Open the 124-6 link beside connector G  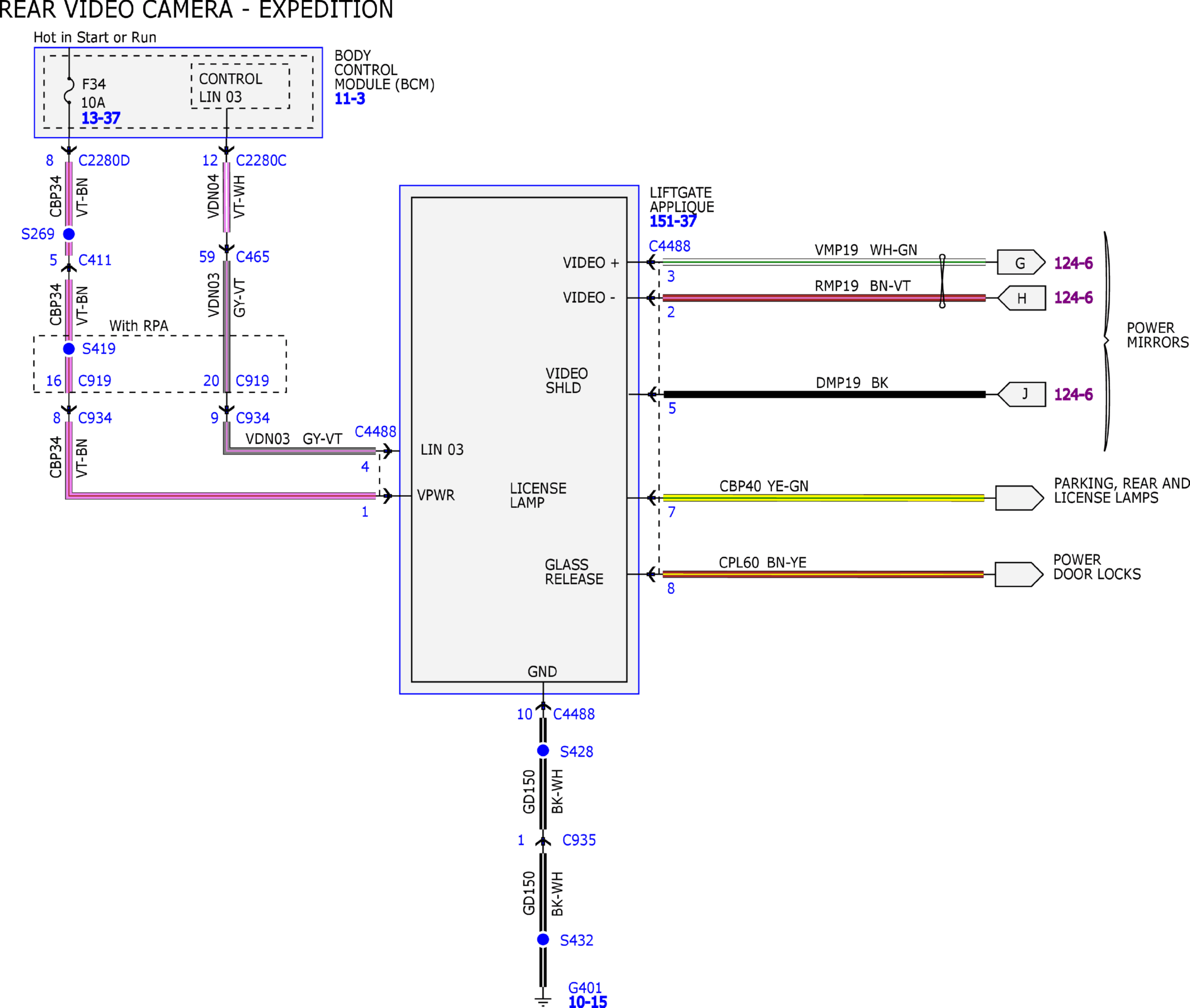1073,263
